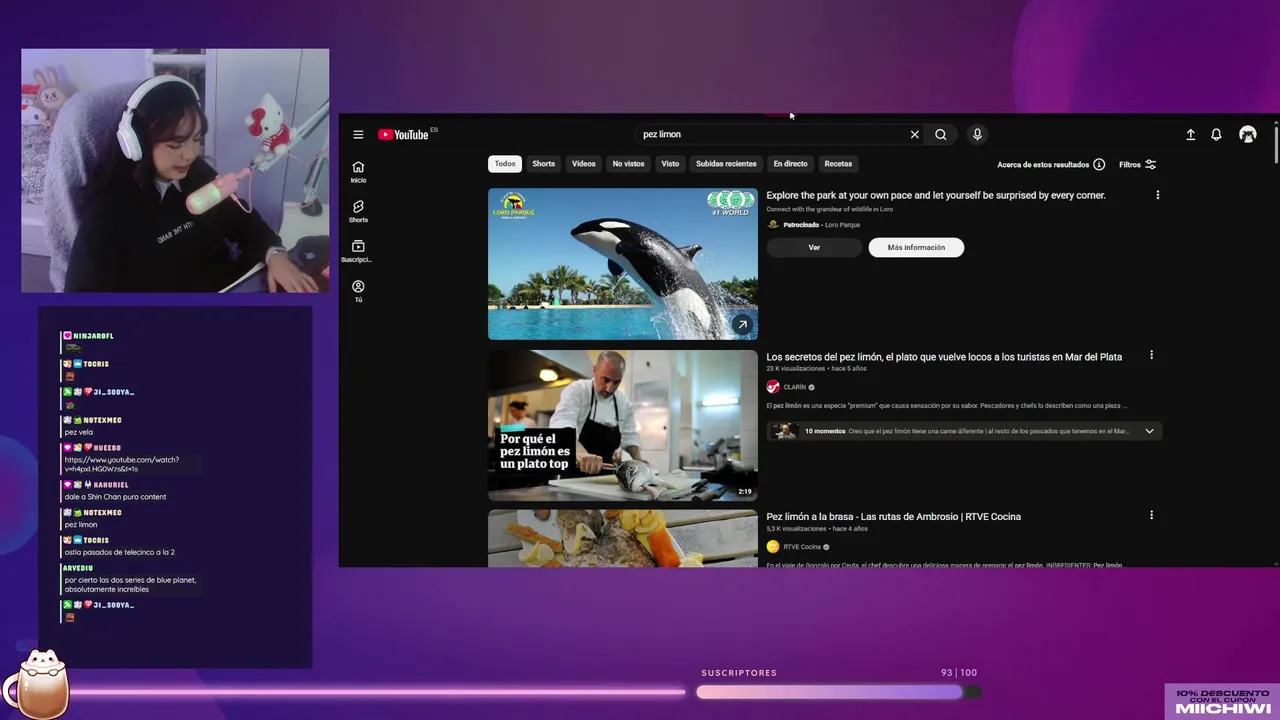Click the ARVEDIU username in chat
The width and height of the screenshot is (1280, 720).
click(x=78, y=568)
